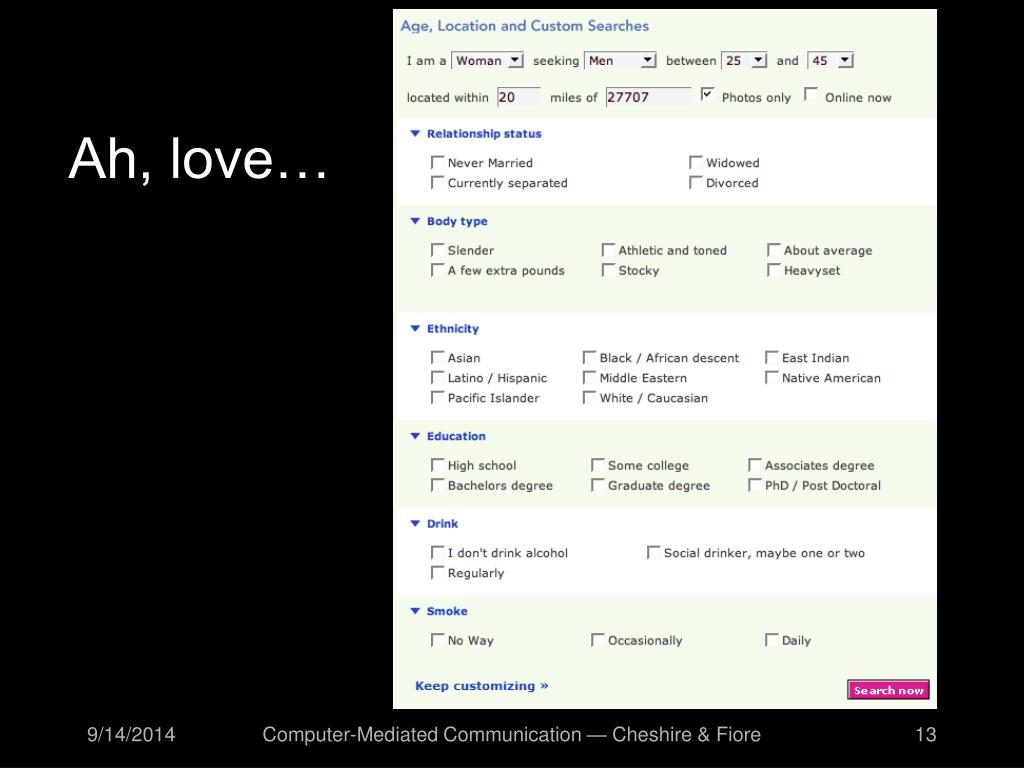This screenshot has height=768, width=1024.
Task: Collapse the Relationship status section triangle
Action: click(x=415, y=133)
